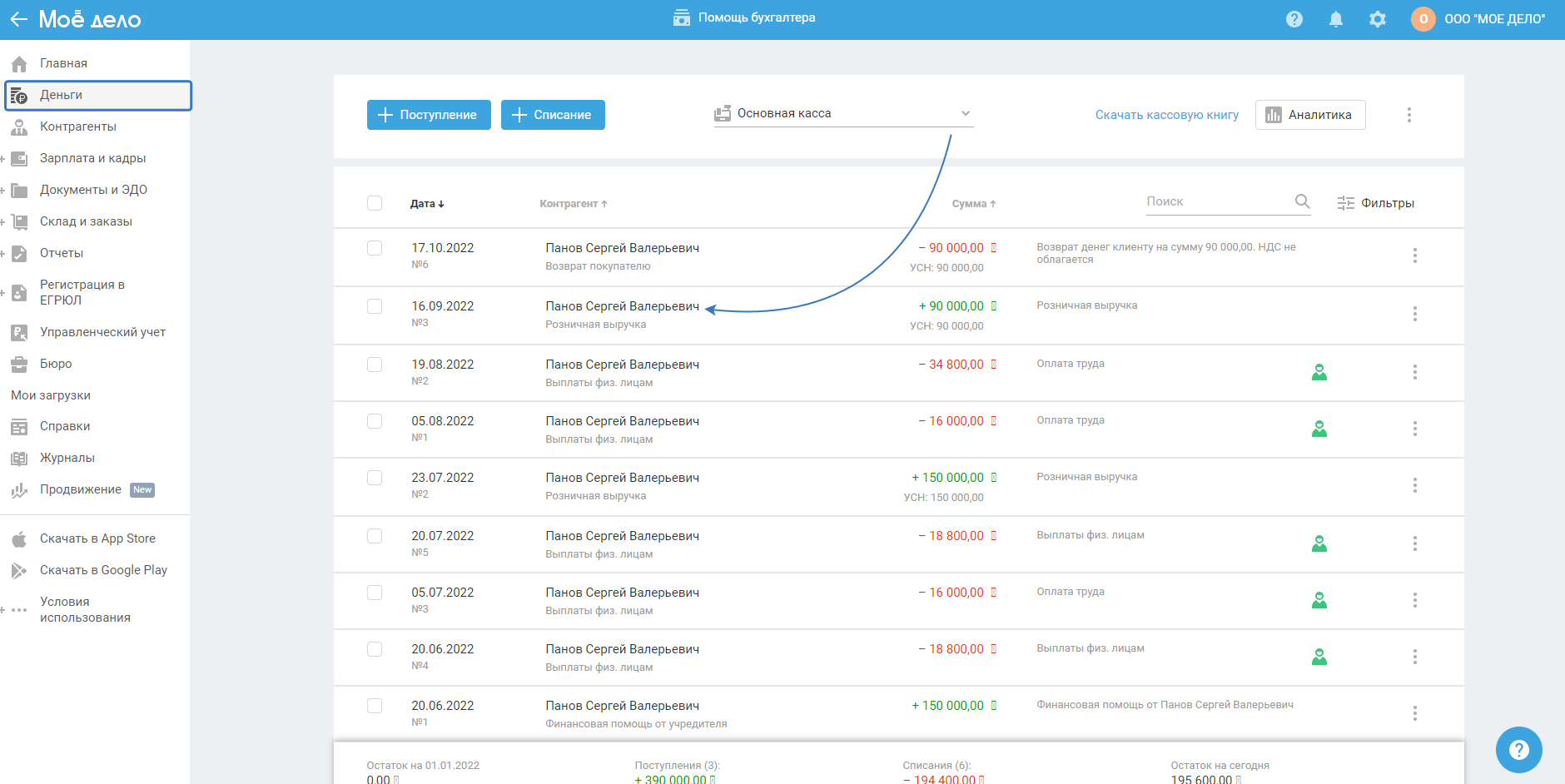
Task: Open the Основная касса dropdown
Action: point(842,113)
